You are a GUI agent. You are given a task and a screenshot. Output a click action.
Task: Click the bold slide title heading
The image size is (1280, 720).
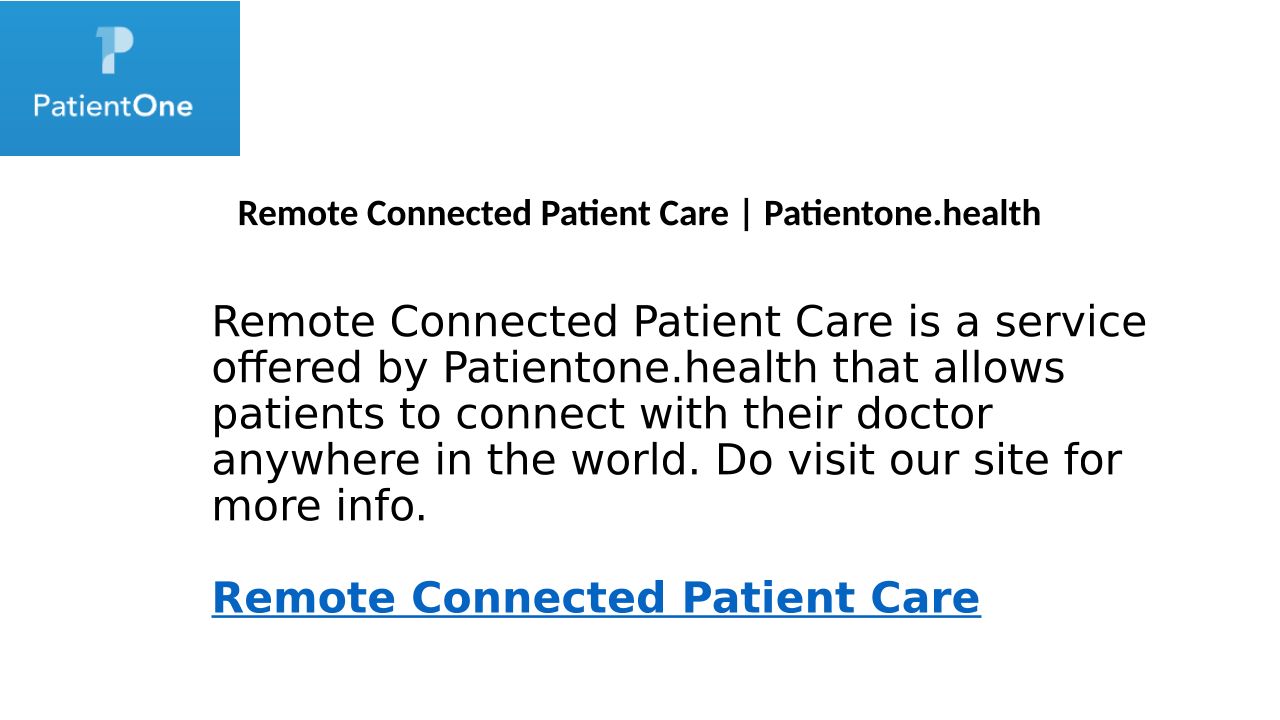tap(638, 214)
